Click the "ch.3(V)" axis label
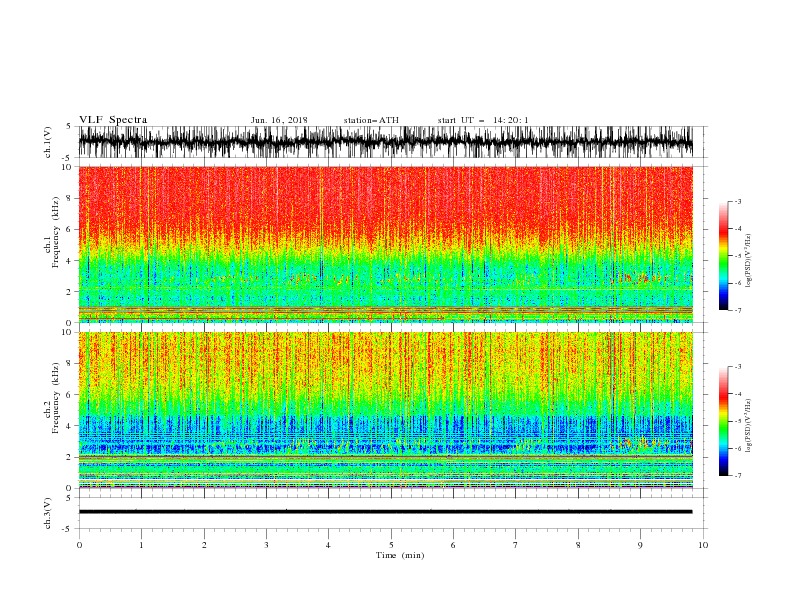The height and width of the screenshot is (612, 792). click(48, 513)
